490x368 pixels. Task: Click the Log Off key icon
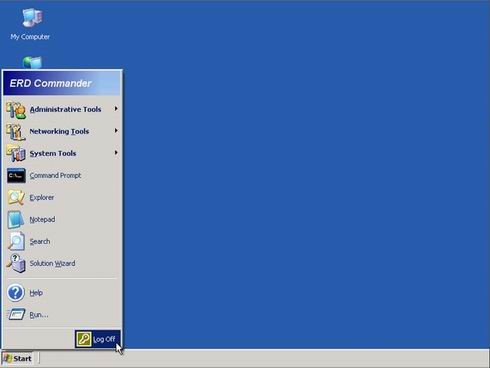coord(84,339)
